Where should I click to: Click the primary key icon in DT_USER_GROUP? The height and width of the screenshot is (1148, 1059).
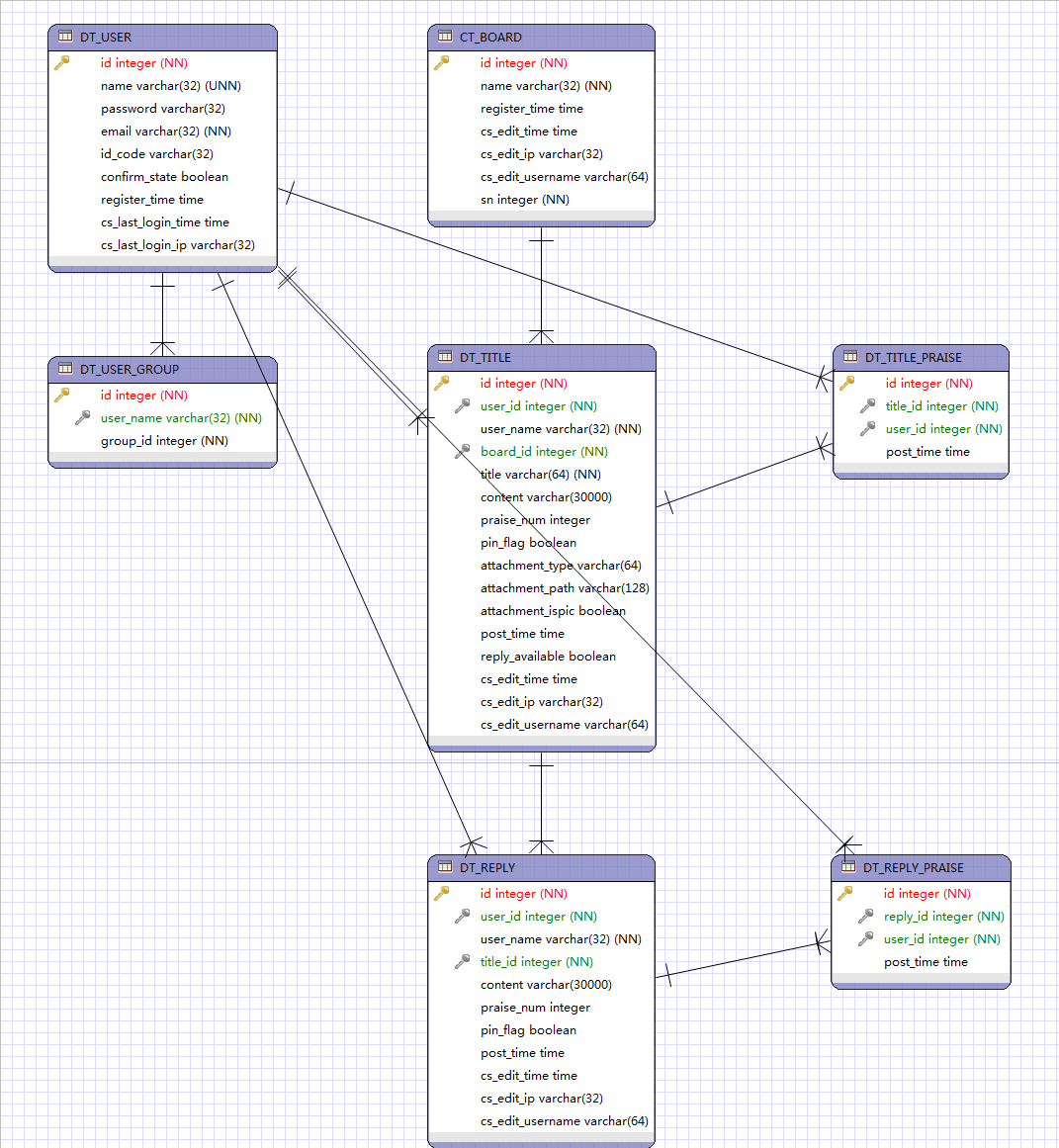pos(62,396)
